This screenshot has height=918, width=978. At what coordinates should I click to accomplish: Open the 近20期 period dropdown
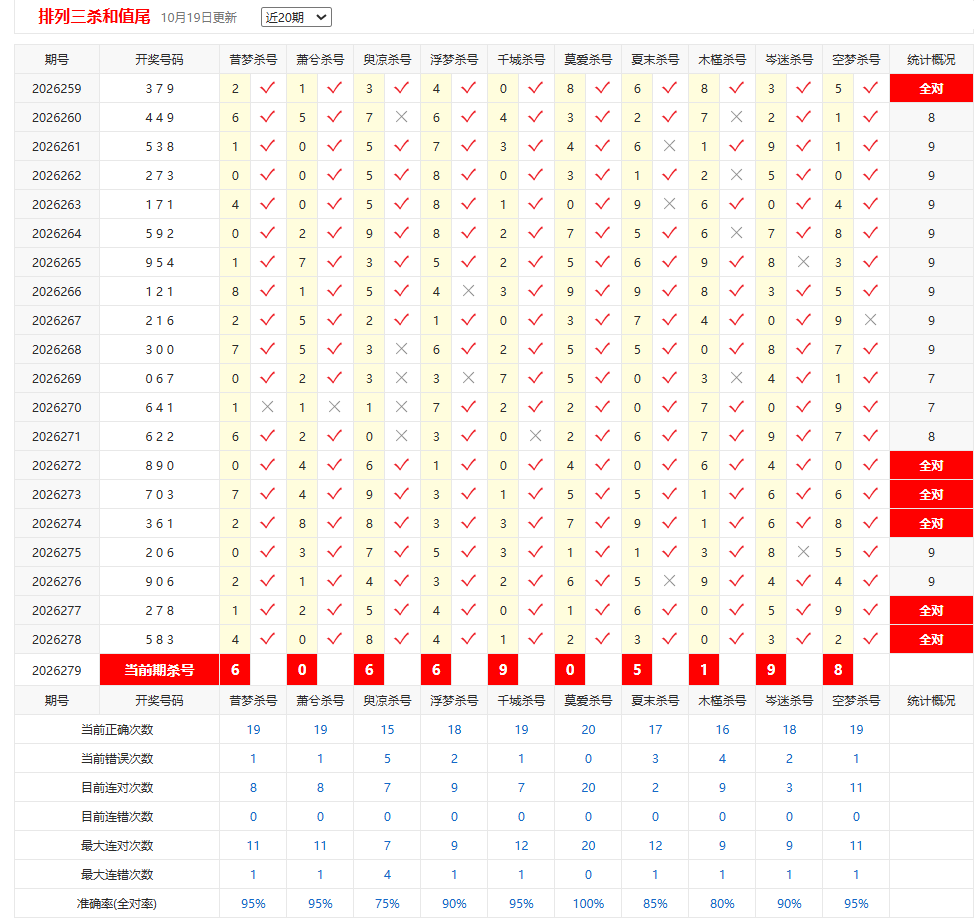[x=296, y=17]
